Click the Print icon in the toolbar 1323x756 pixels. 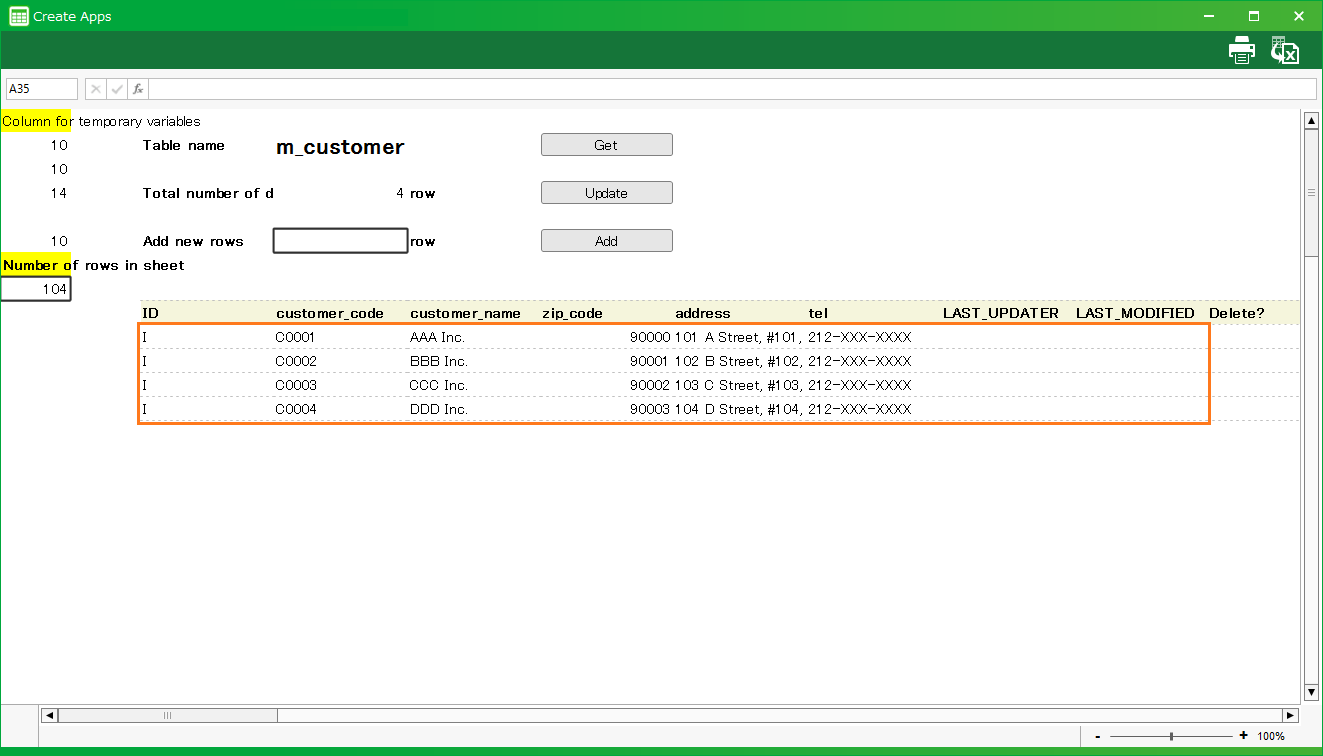coord(1241,50)
